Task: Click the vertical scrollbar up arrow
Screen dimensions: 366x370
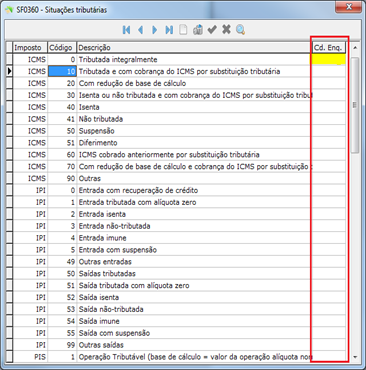Action: tap(355, 48)
